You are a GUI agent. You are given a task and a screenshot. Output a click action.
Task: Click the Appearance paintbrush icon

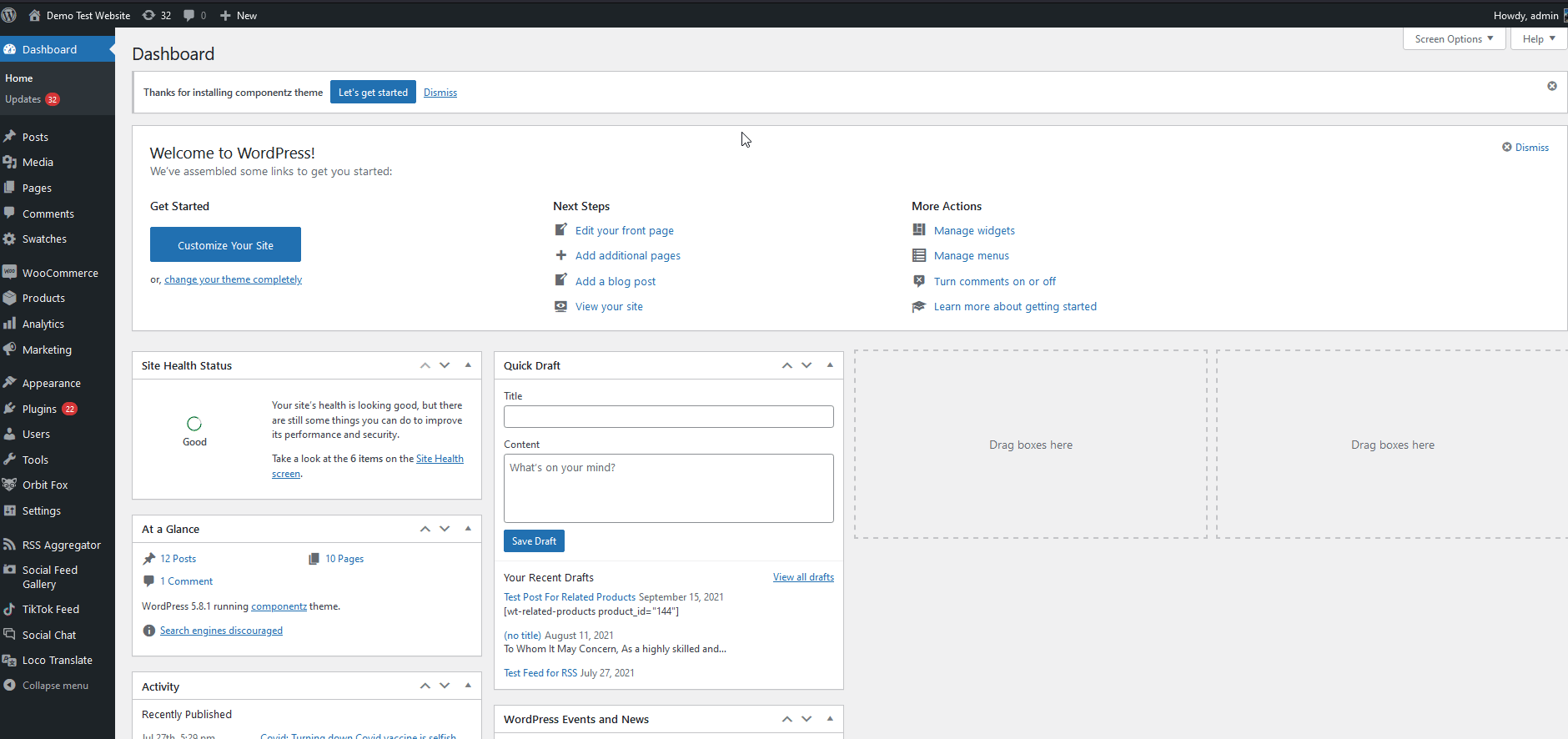(x=10, y=383)
